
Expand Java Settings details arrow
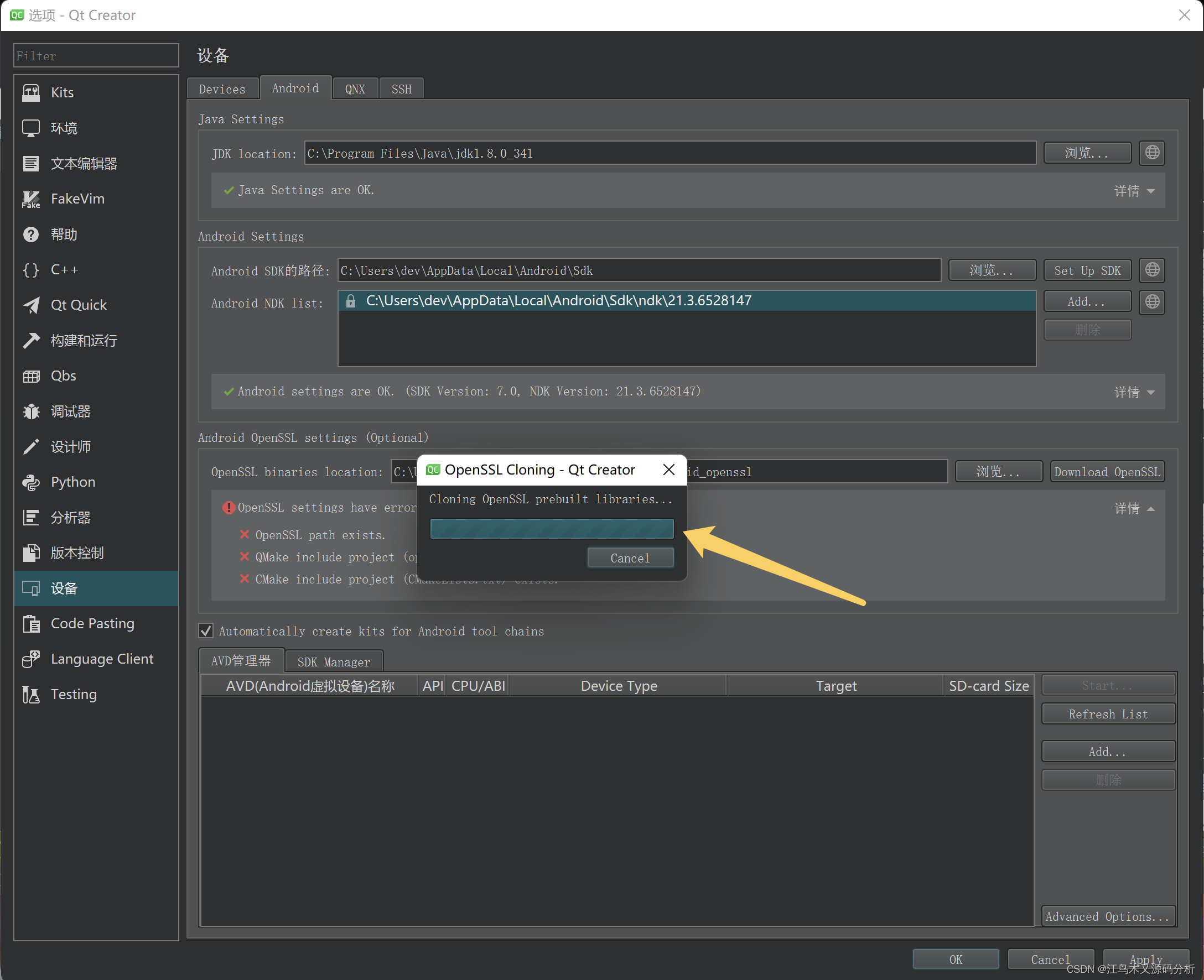pos(1150,191)
